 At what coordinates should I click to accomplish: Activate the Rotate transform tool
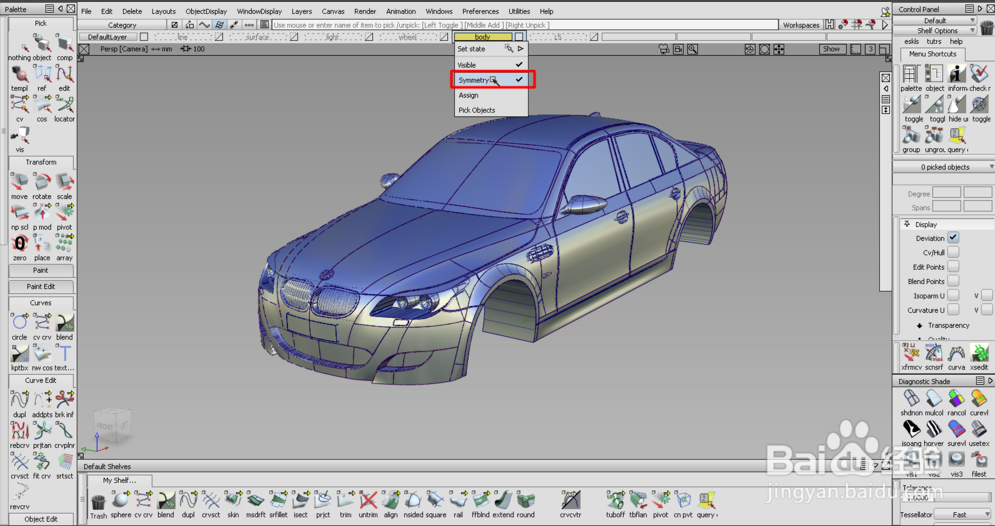coord(42,184)
